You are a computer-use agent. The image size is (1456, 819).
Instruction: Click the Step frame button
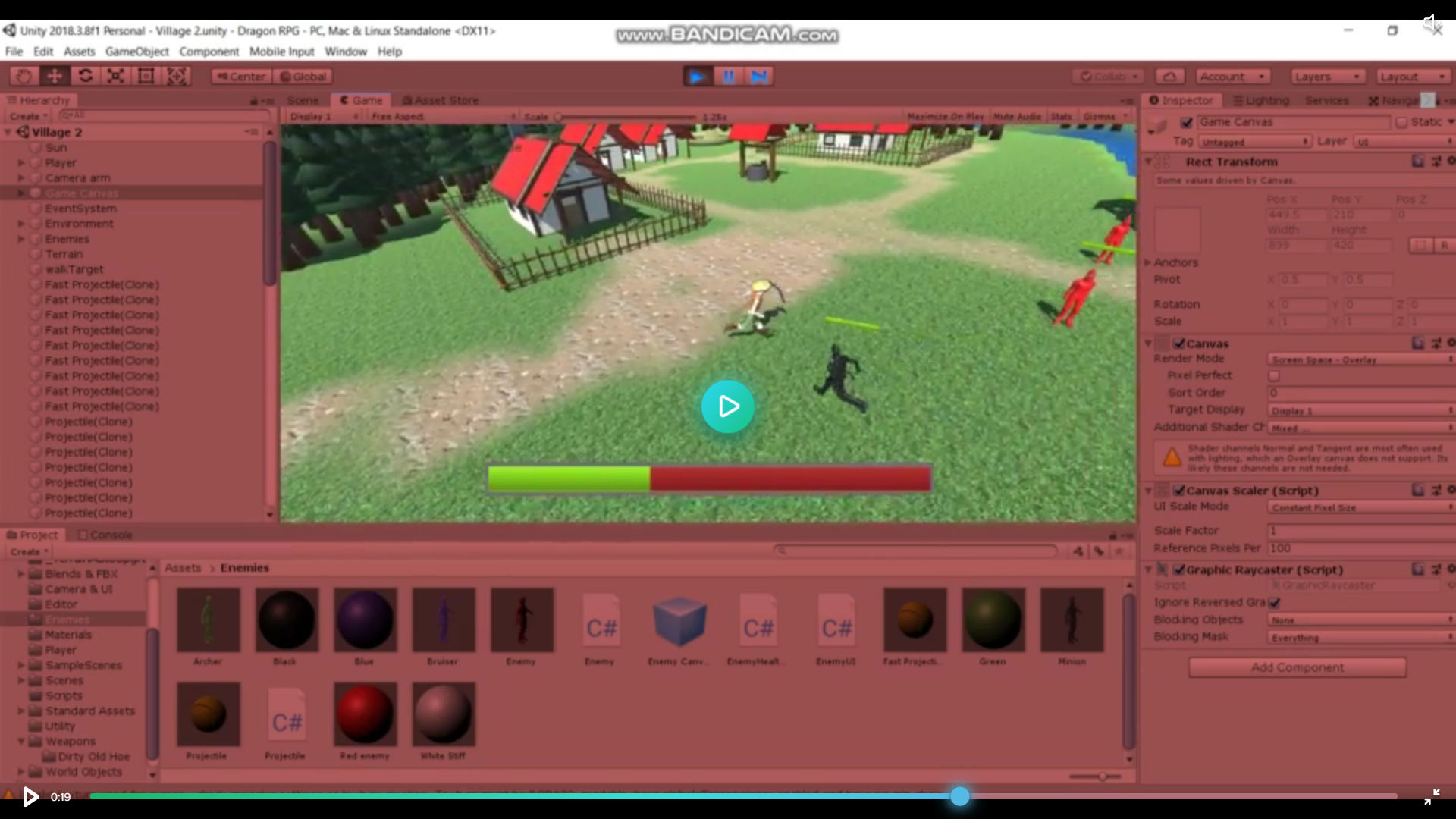tap(759, 76)
